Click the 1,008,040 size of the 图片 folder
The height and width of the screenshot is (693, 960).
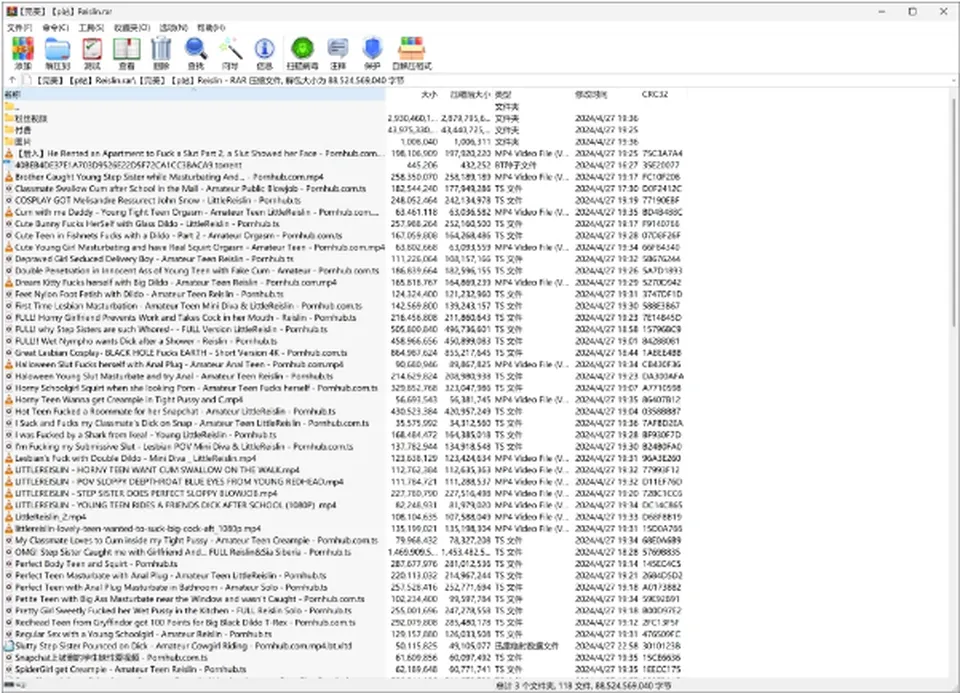tap(419, 142)
